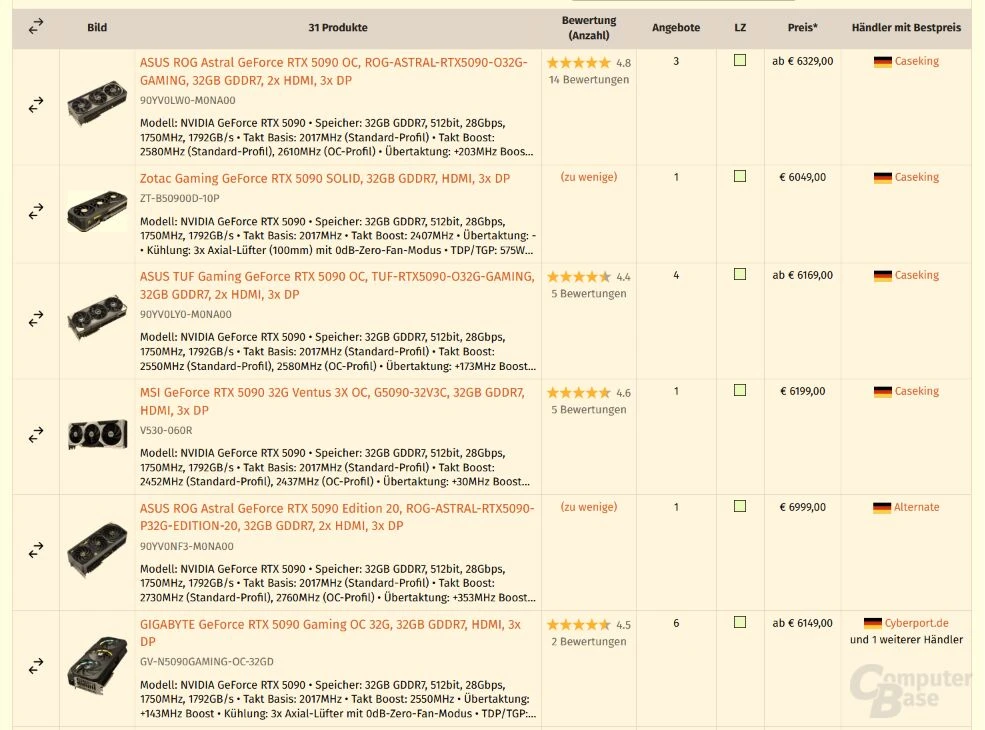Open Caseking link for ASUS TUF Gaming

pyautogui.click(x=917, y=275)
